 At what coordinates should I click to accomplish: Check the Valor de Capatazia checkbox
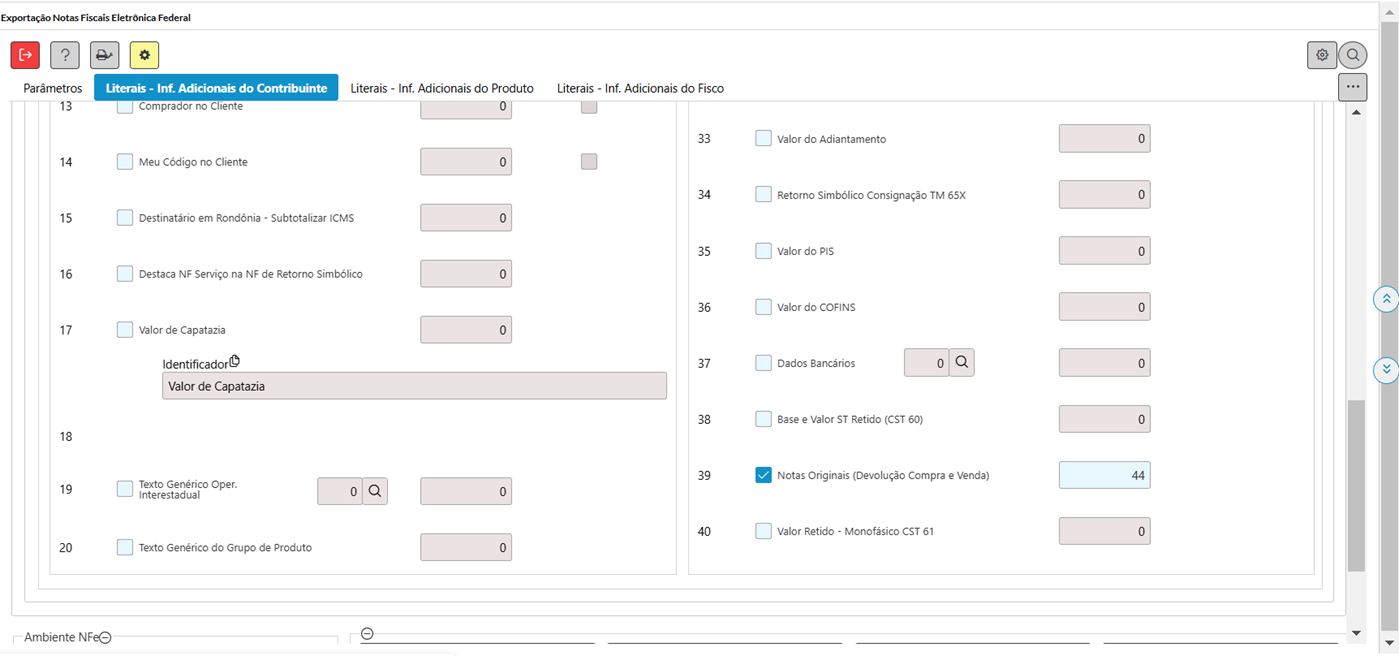tap(125, 329)
